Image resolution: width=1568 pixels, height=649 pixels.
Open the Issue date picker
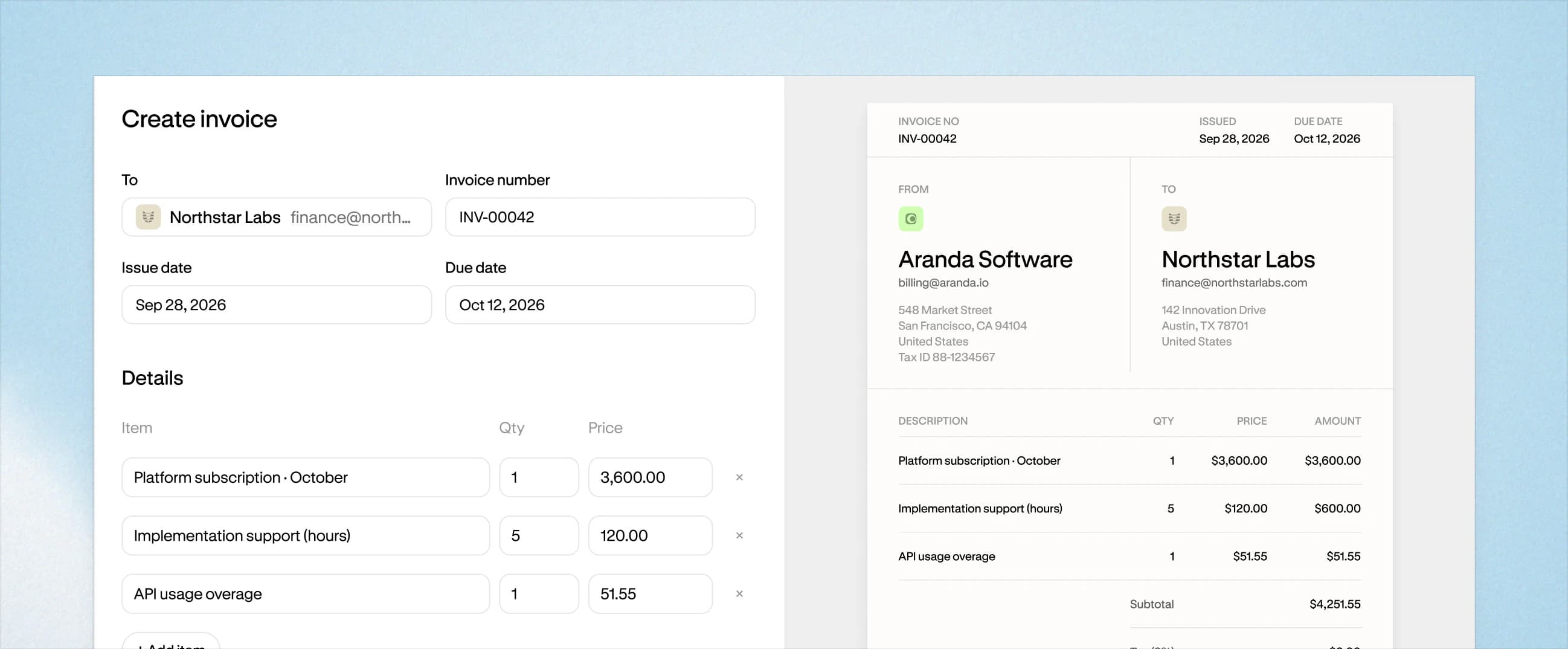(x=277, y=305)
